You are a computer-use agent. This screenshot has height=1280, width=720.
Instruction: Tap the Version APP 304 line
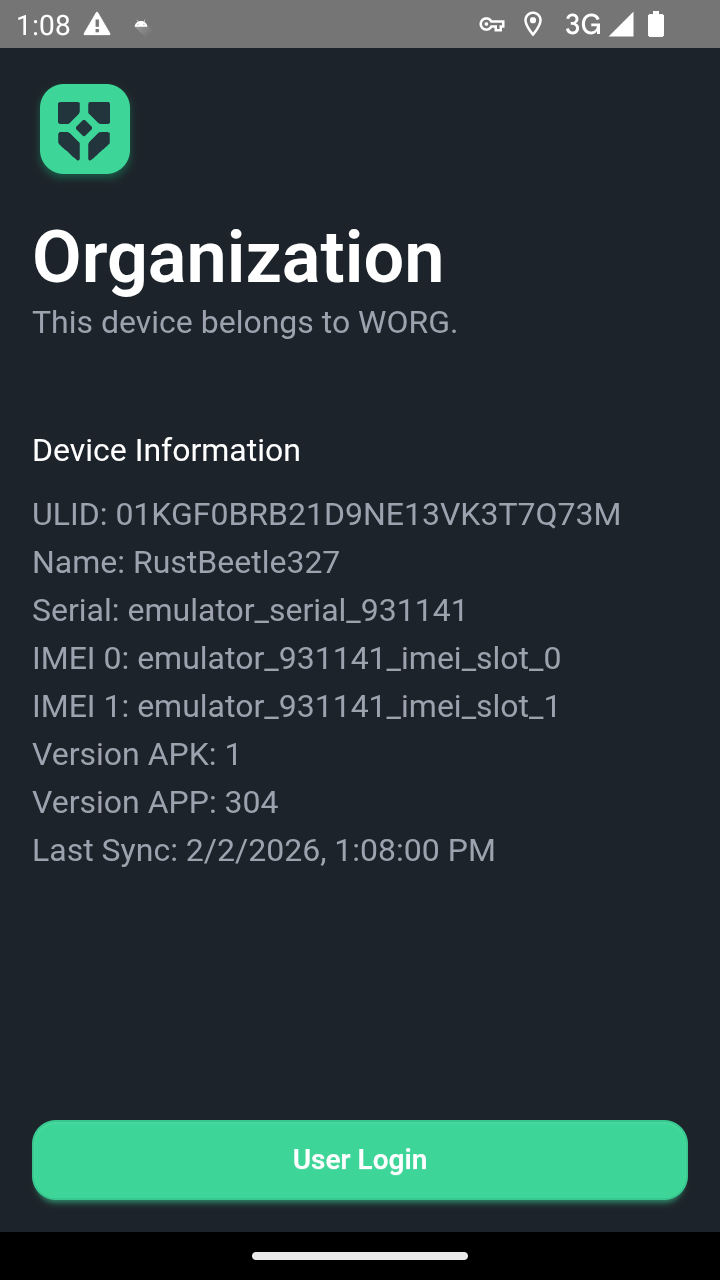tap(155, 802)
